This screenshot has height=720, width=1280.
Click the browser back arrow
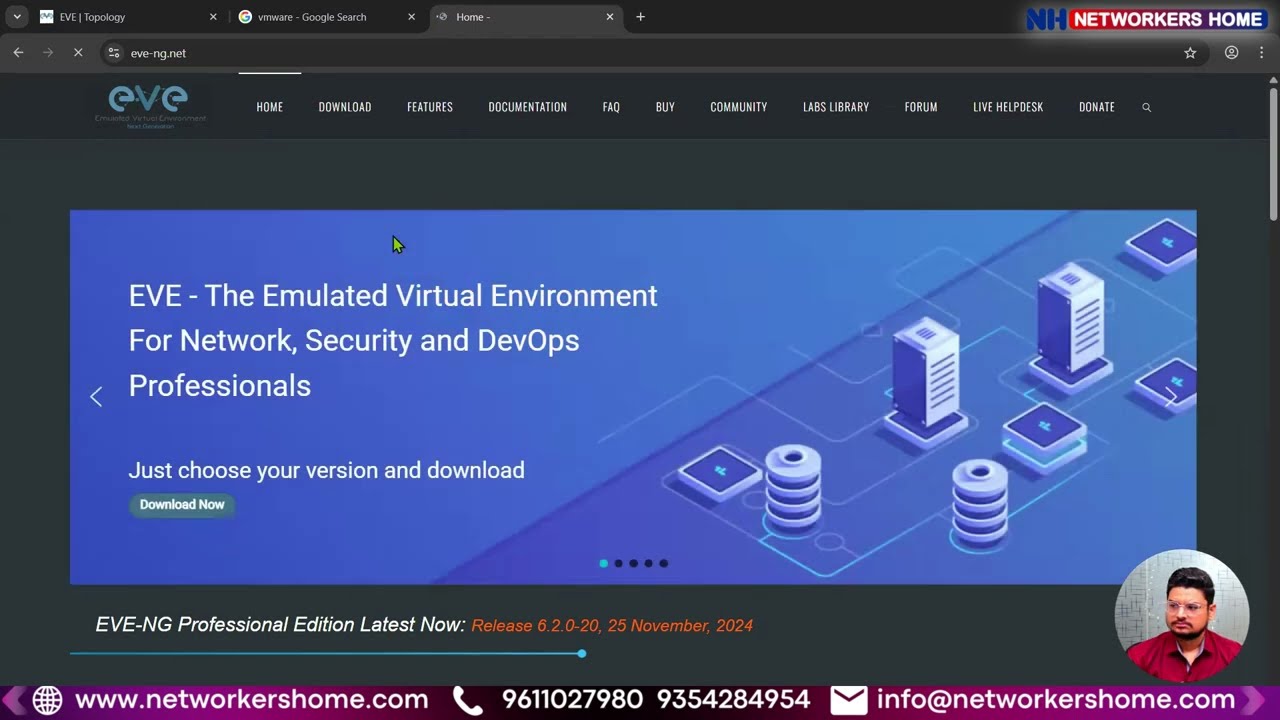18,53
